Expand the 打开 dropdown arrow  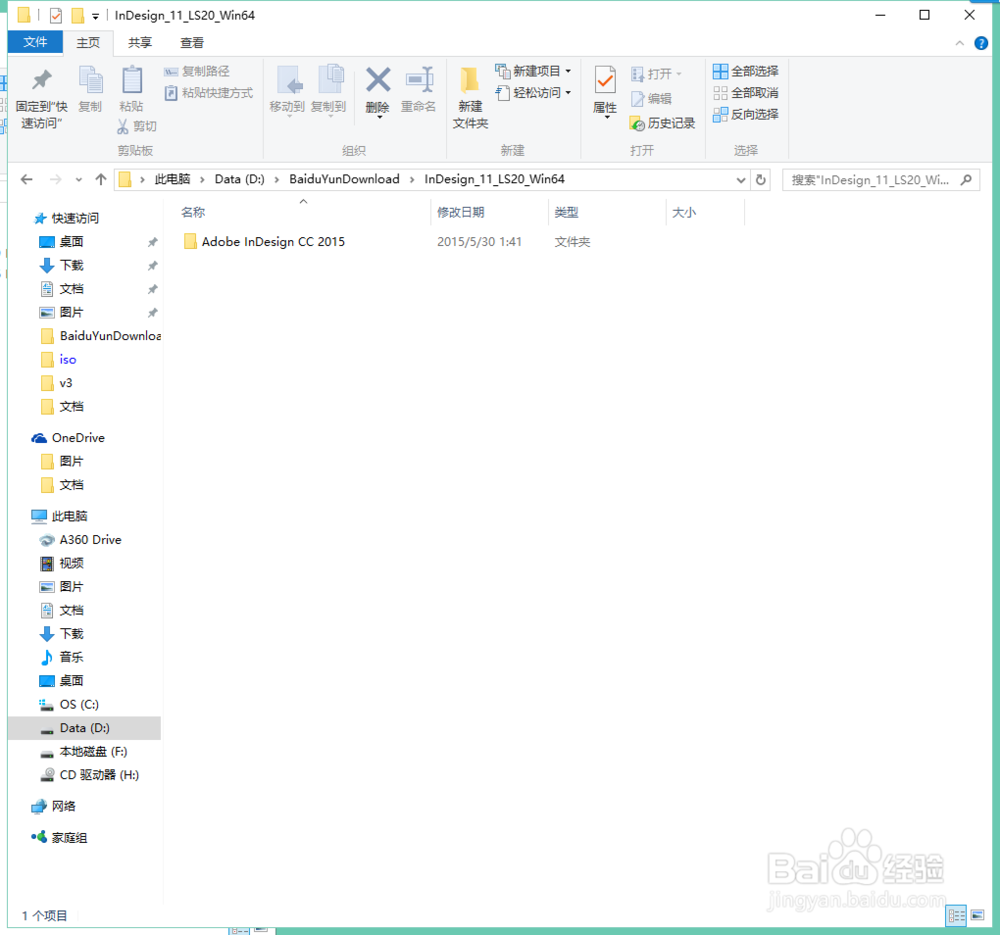tap(678, 73)
